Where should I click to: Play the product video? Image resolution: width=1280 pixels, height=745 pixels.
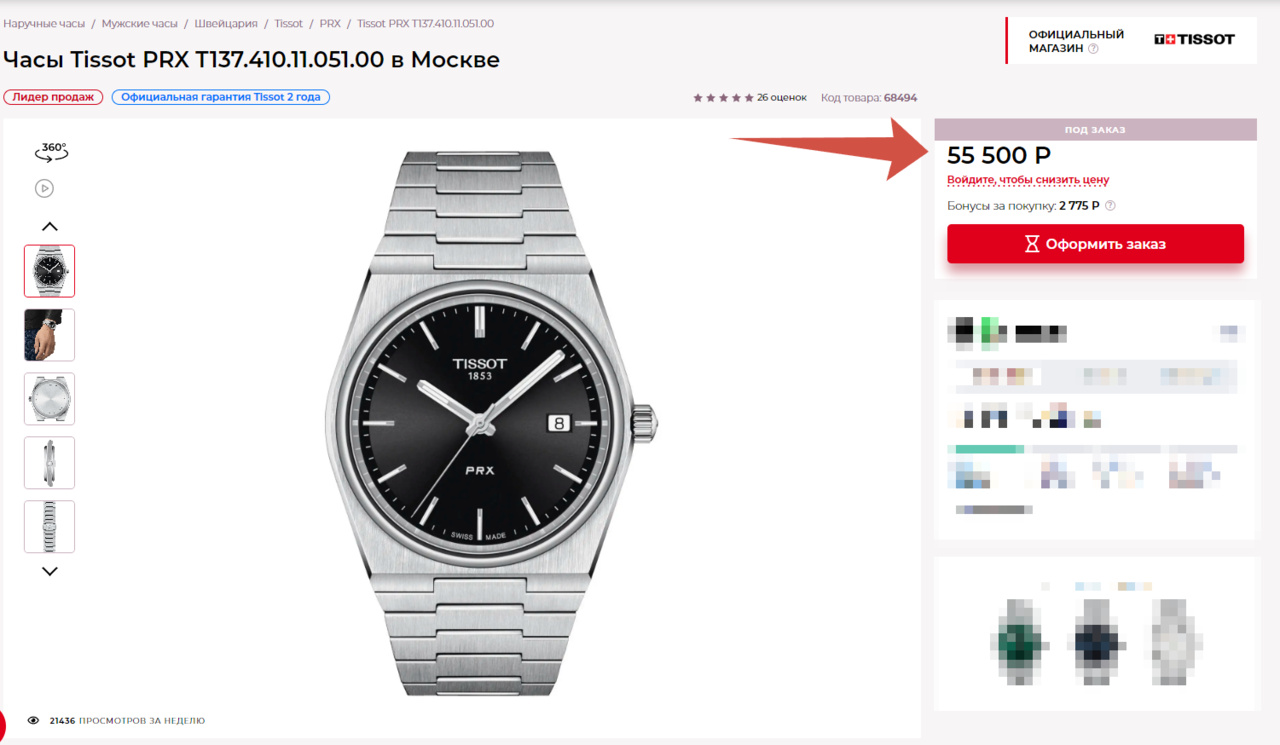point(44,188)
